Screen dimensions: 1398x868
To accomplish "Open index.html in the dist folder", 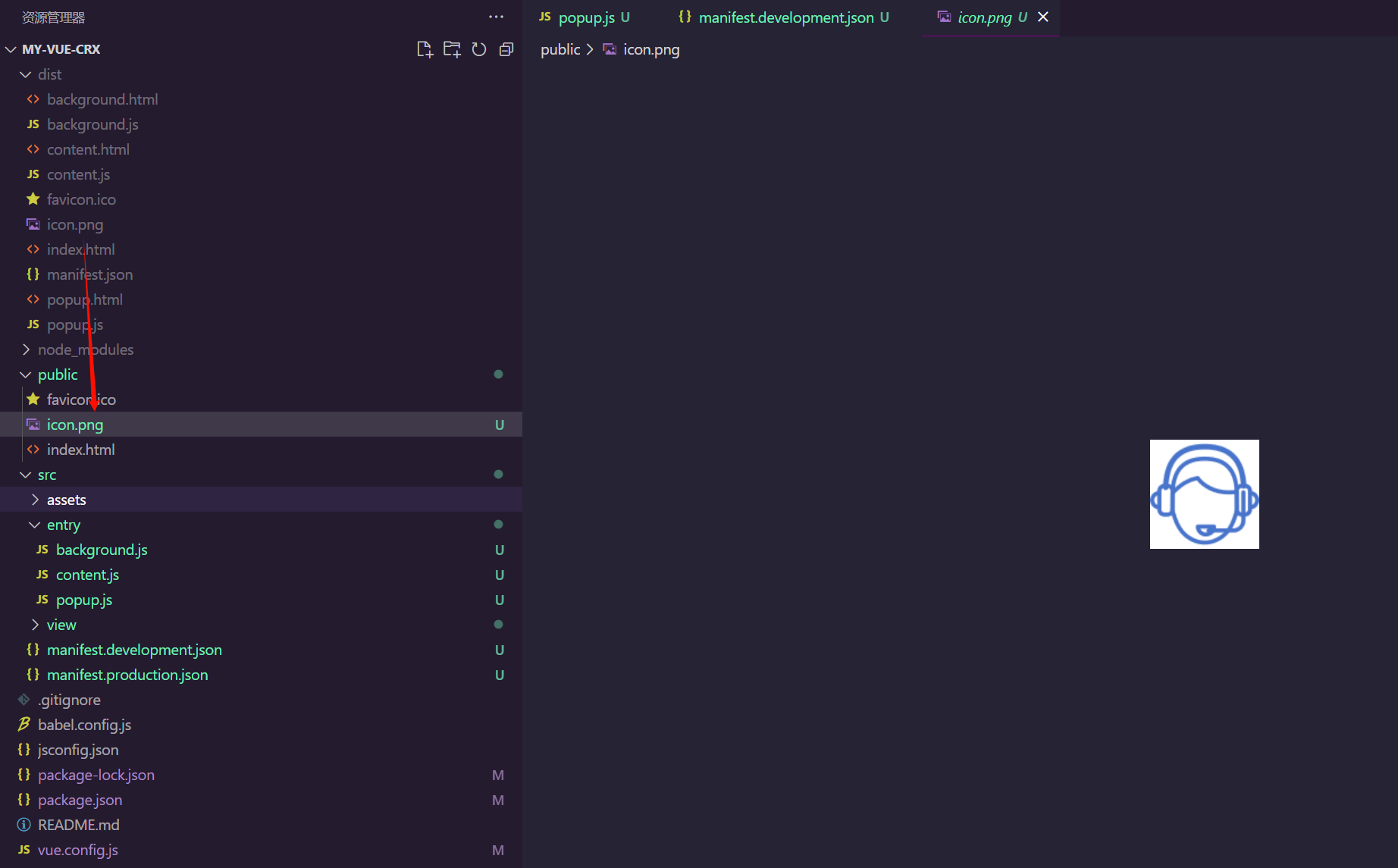I will click(81, 249).
